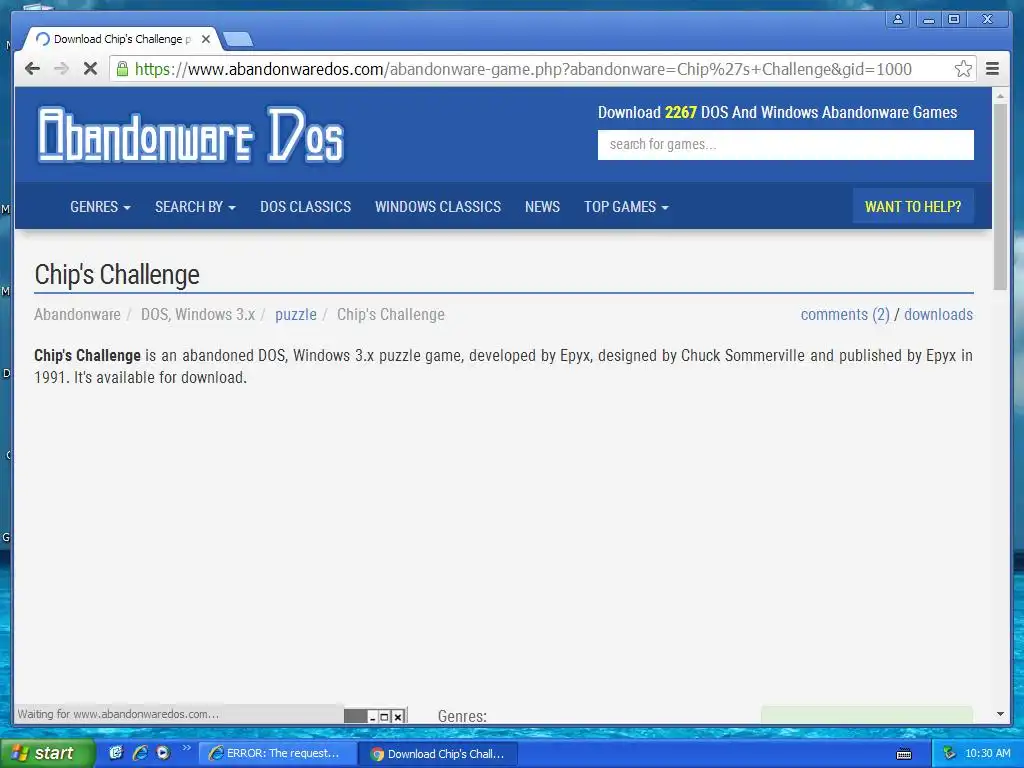Image resolution: width=1024 pixels, height=768 pixels.
Task: Stop loading the page with X button
Action: [90, 69]
